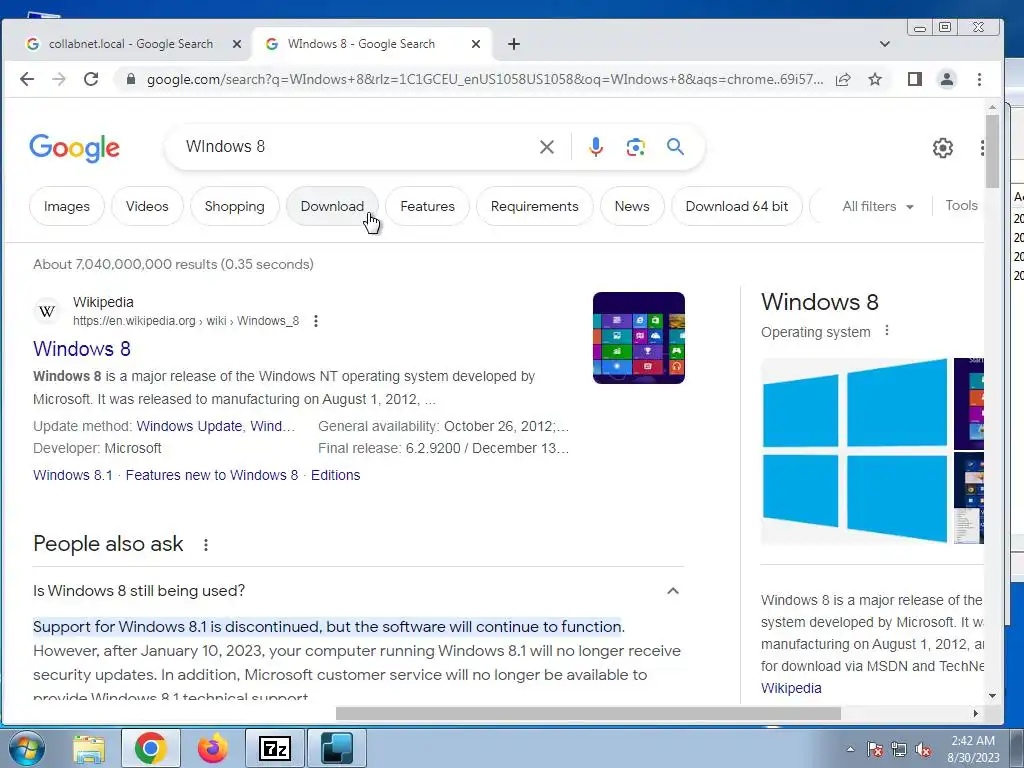Switch to the collabnet.local Google Search tab
Viewport: 1024px width, 768px height.
tap(131, 44)
